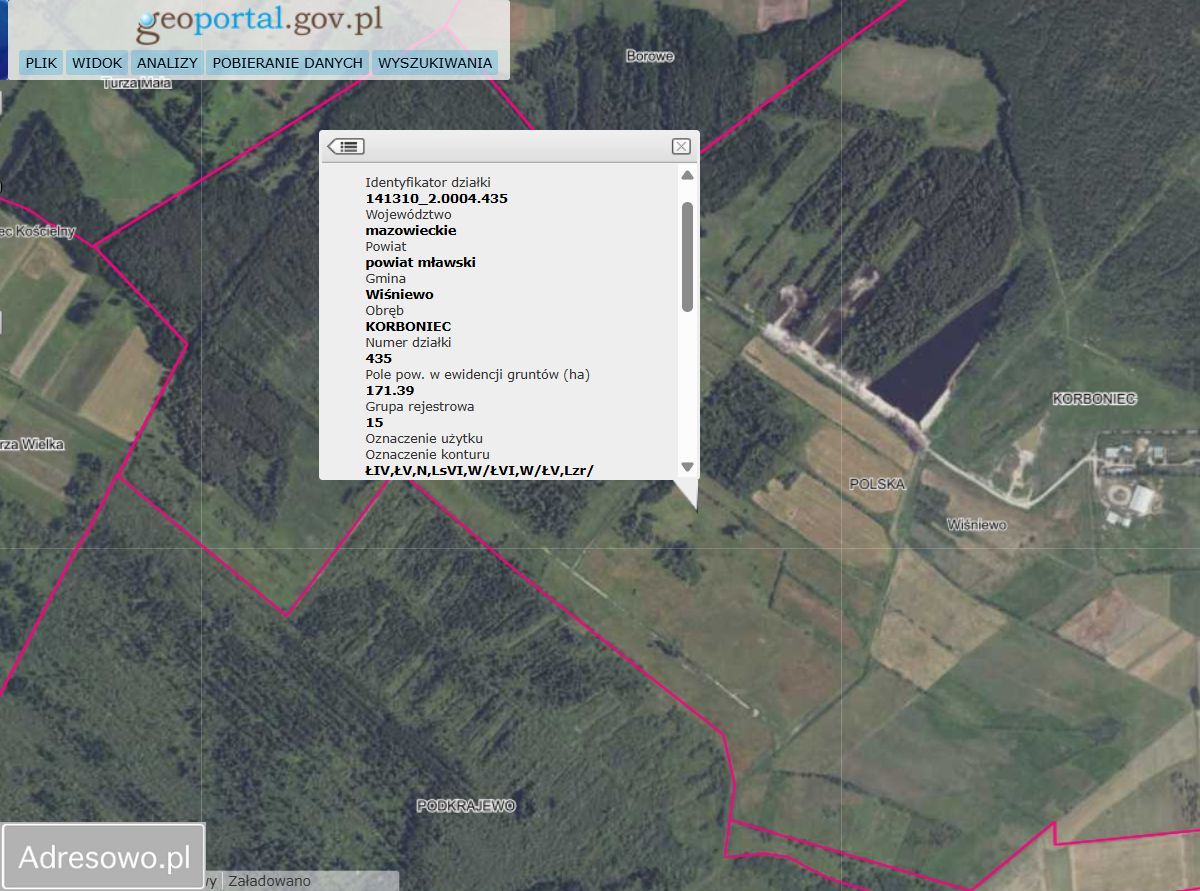Open the WIDOK menu
The image size is (1200, 891).
[x=97, y=63]
